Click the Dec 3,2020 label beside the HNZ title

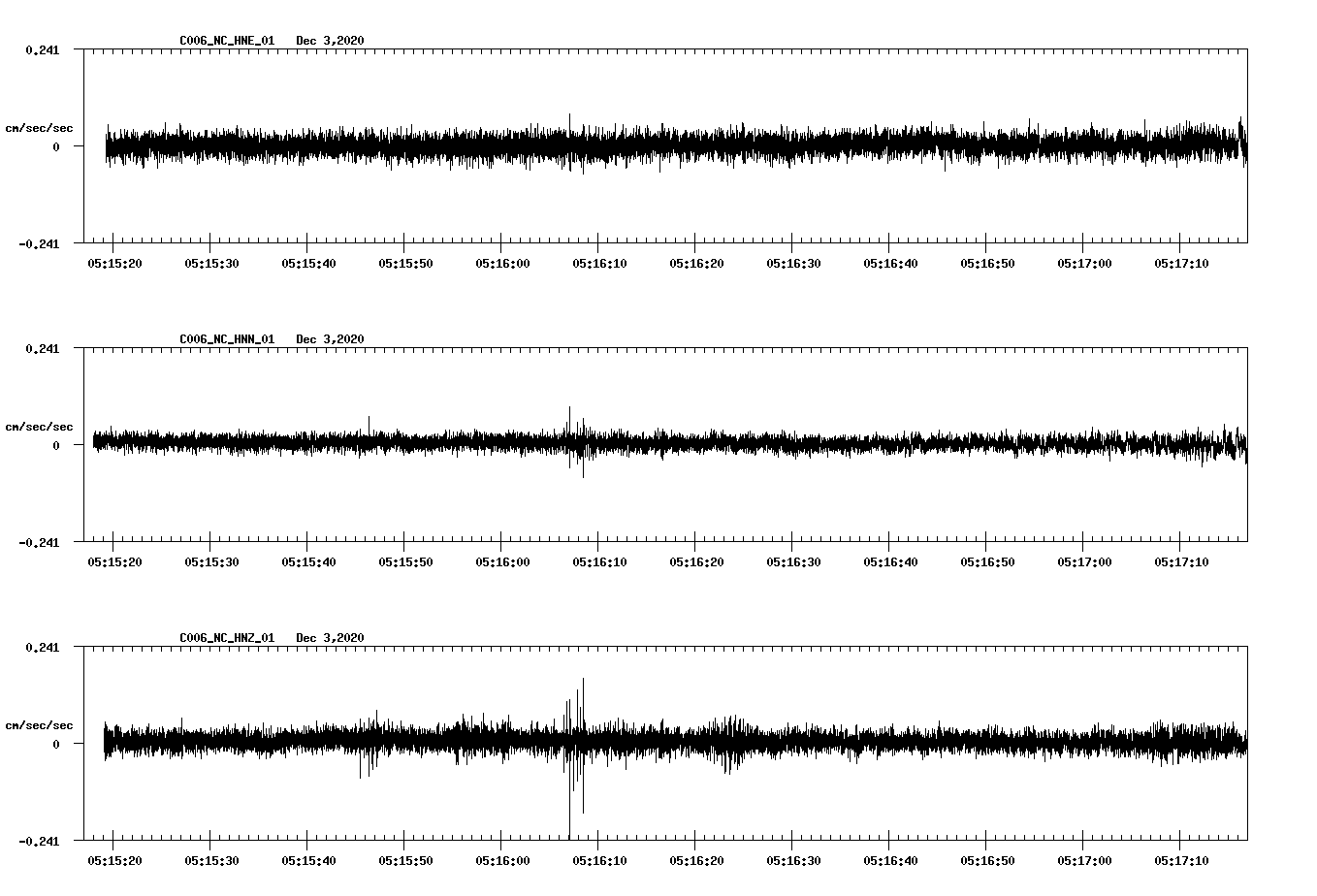[332, 638]
